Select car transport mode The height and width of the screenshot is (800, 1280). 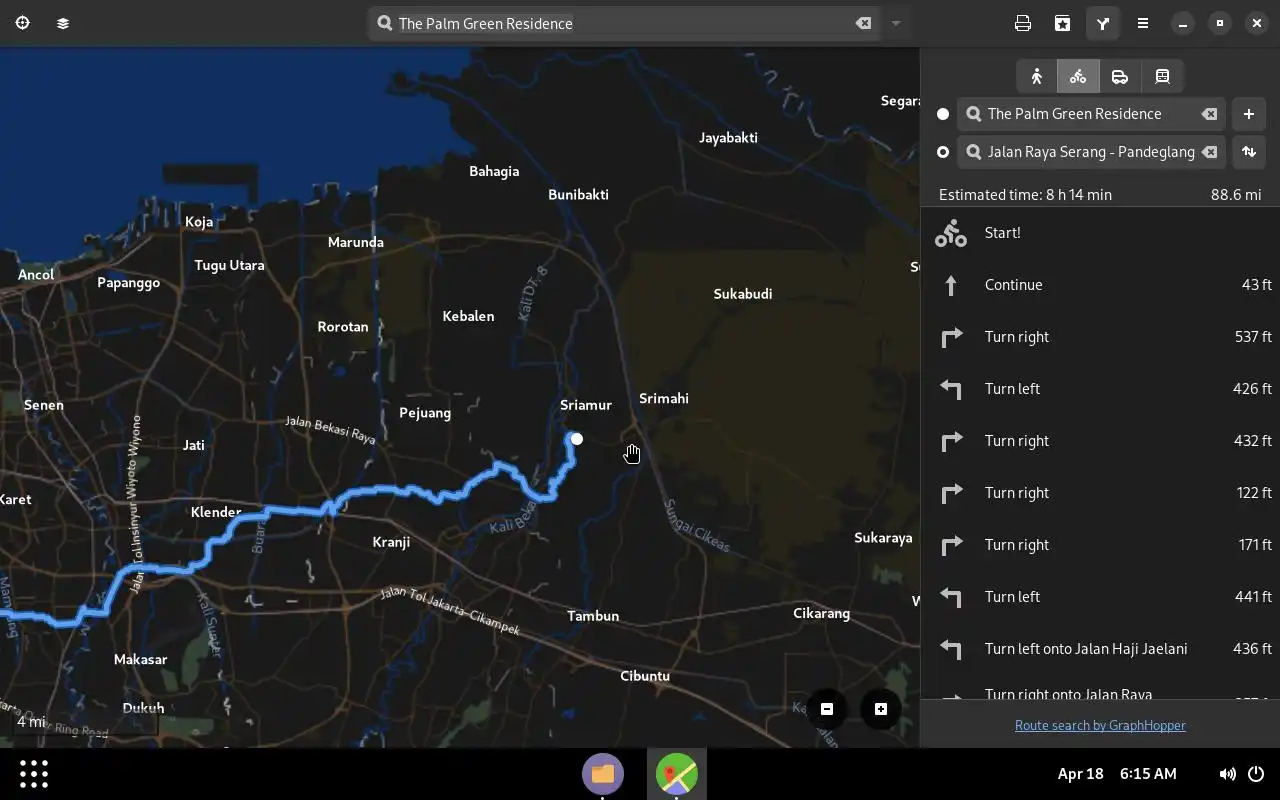click(1120, 76)
